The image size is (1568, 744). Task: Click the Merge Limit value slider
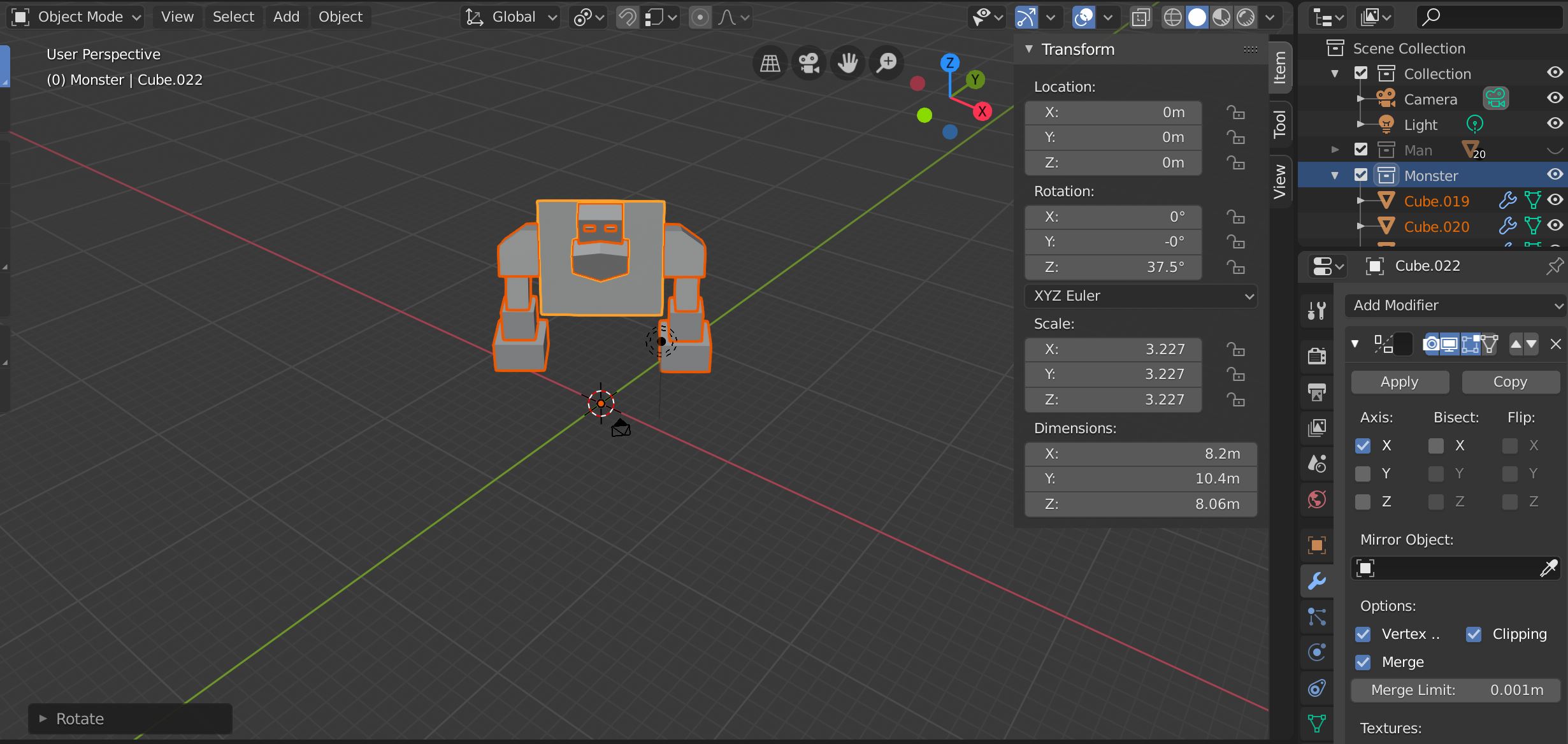pyautogui.click(x=1459, y=690)
